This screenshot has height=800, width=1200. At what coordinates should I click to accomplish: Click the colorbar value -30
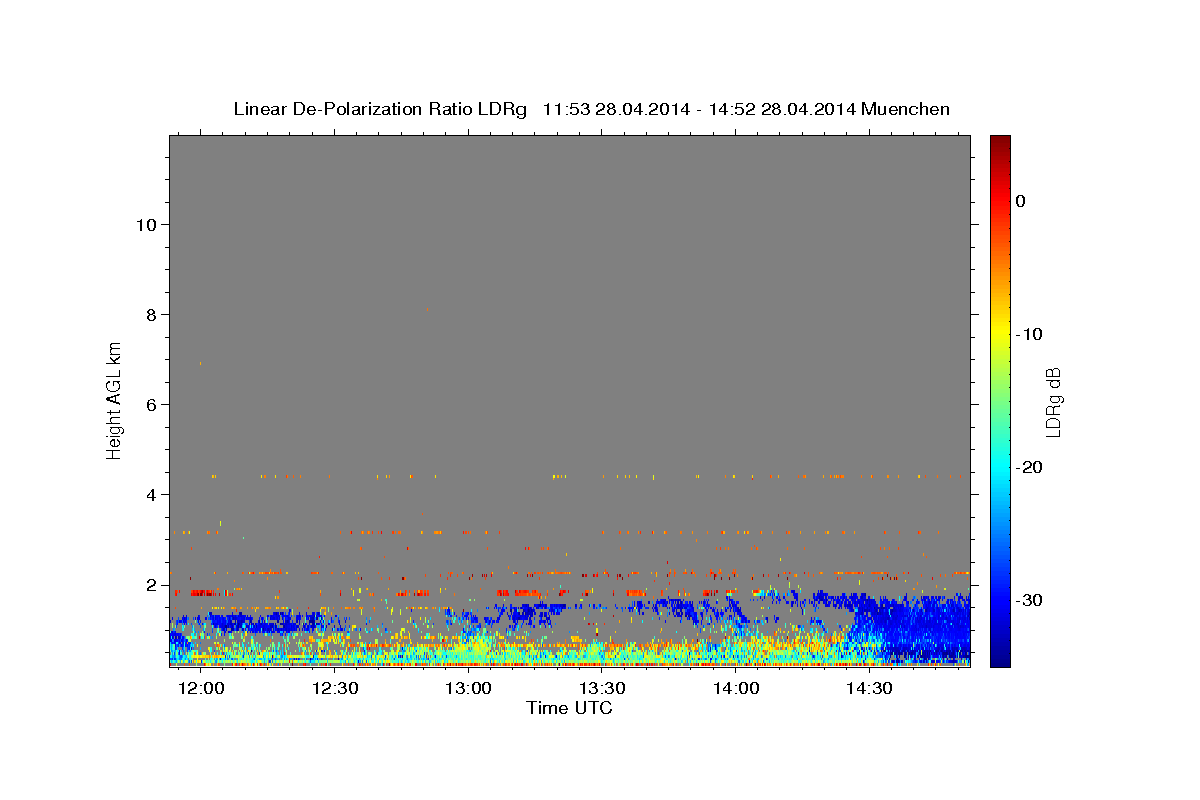(x=1029, y=600)
